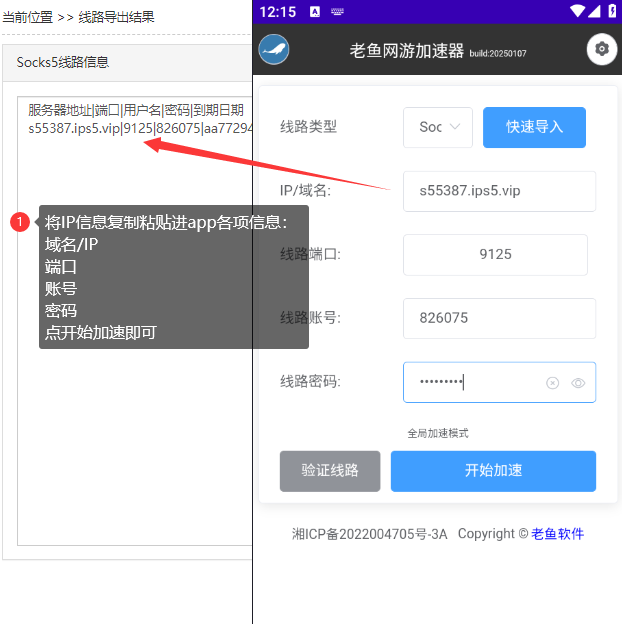Click the 当前位置 breadcrumb label

pyautogui.click(x=27, y=17)
